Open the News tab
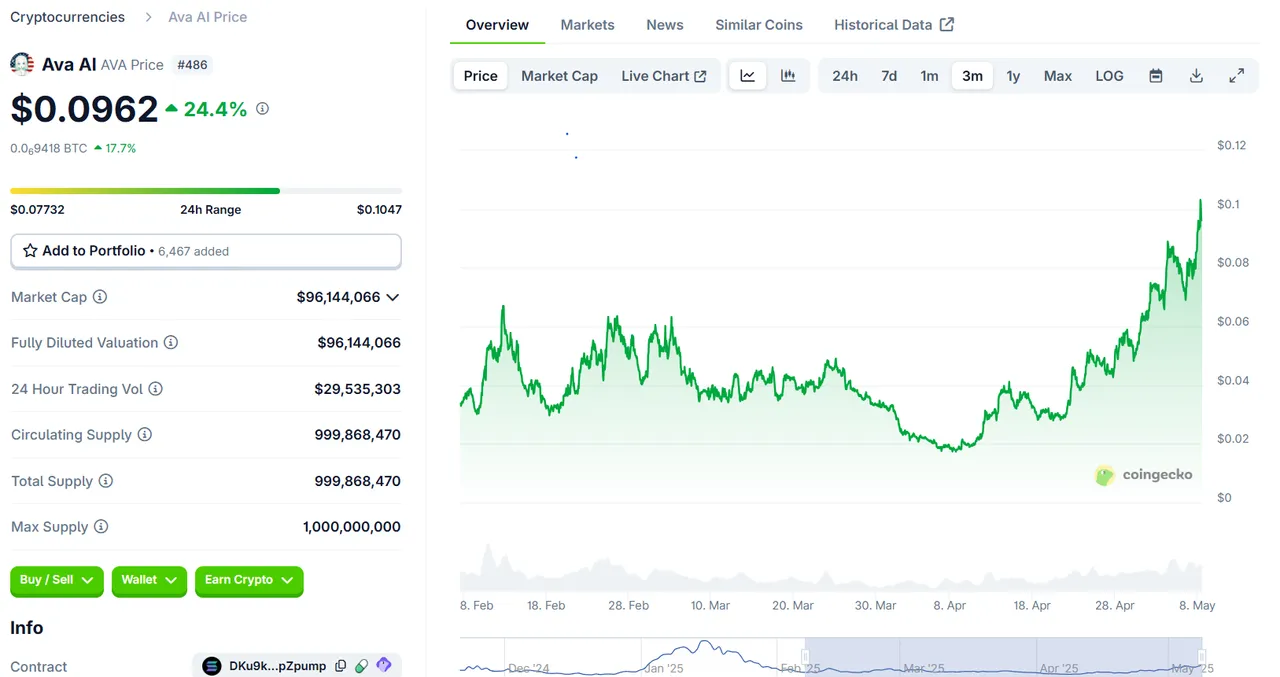Viewport: 1280px width, 677px height. [x=665, y=25]
